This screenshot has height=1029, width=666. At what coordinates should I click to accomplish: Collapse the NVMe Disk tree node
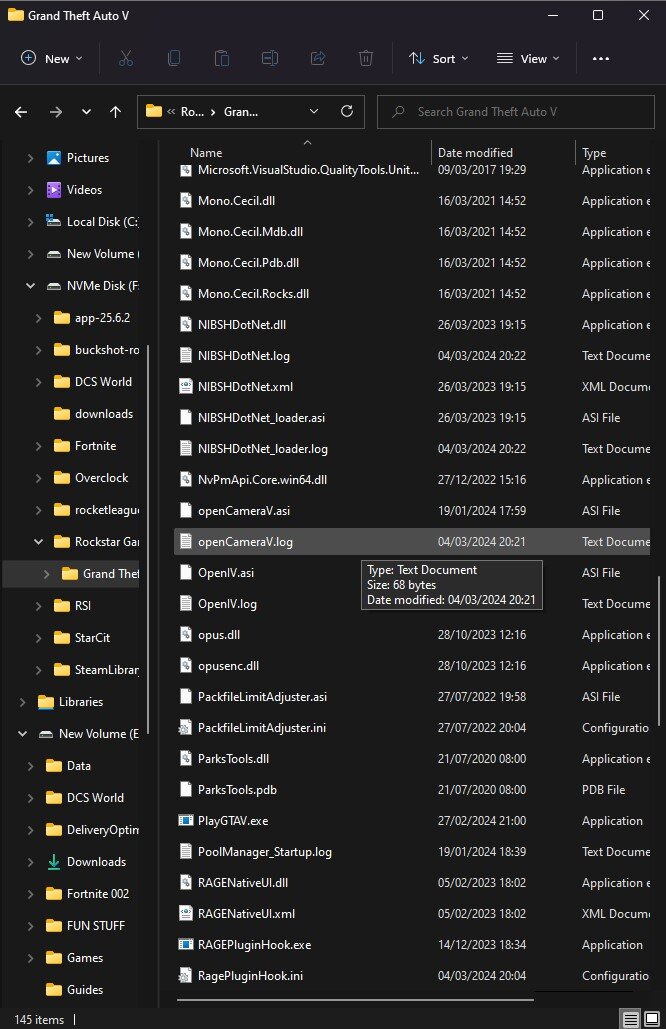[30, 285]
